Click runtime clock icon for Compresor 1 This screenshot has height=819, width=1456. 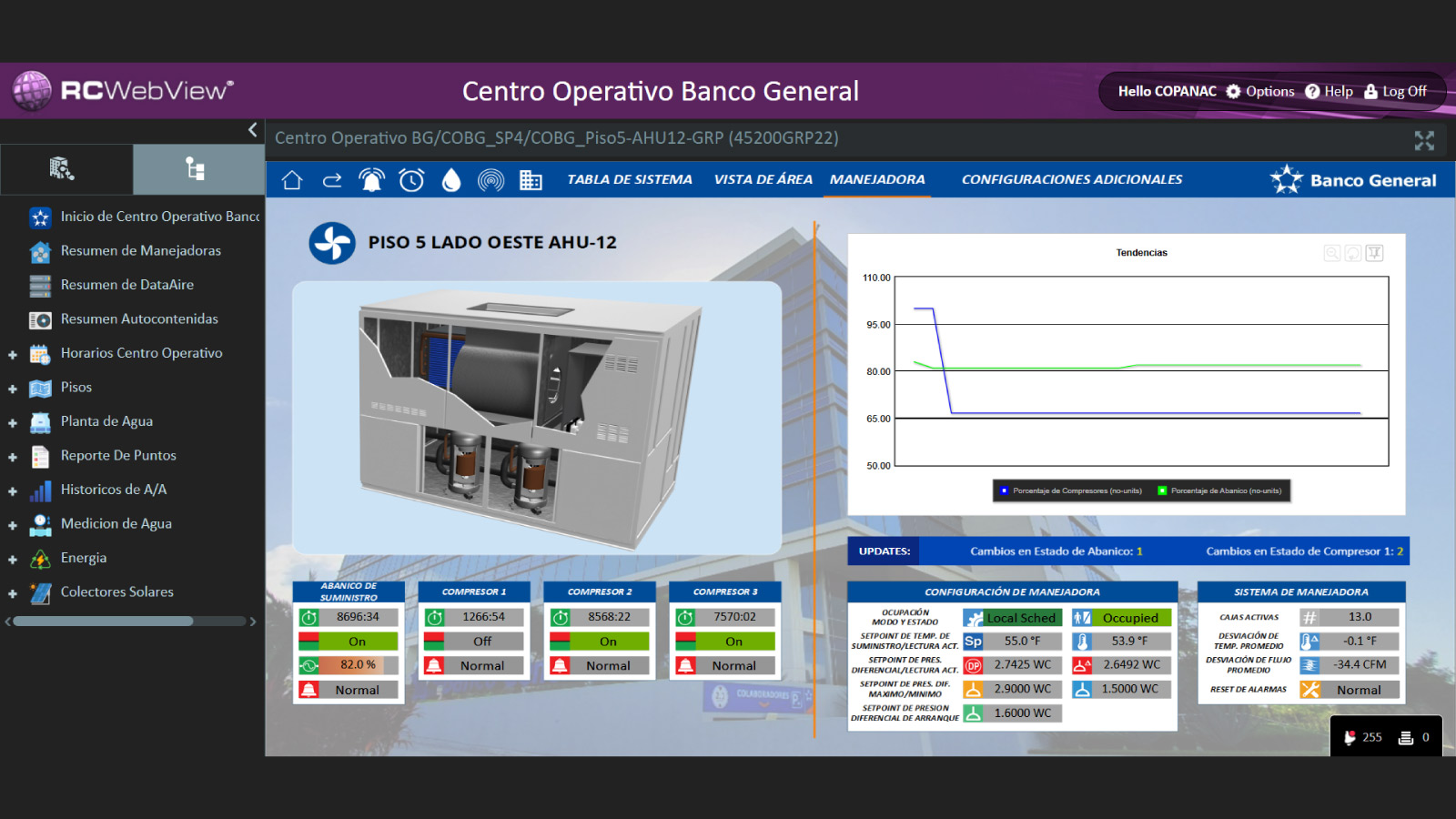[x=434, y=617]
